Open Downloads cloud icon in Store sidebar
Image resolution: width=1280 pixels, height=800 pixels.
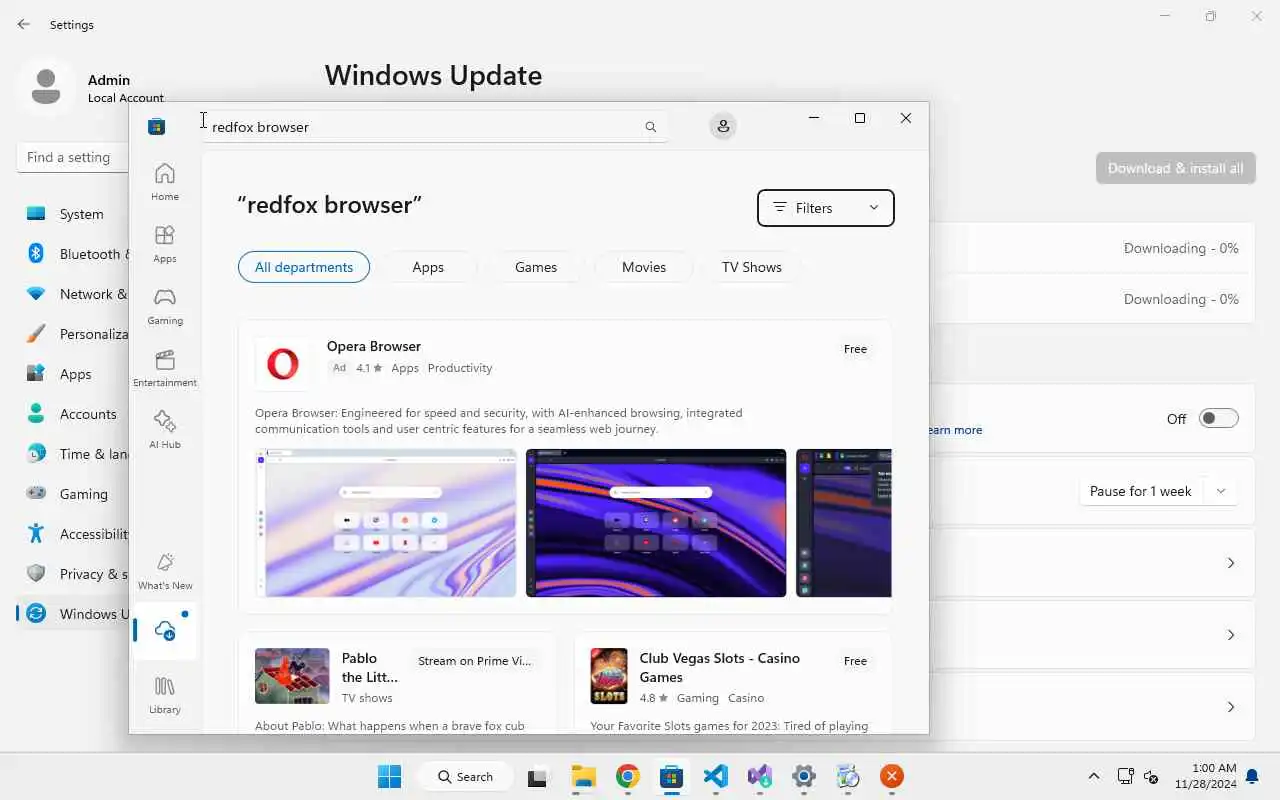[165, 631]
